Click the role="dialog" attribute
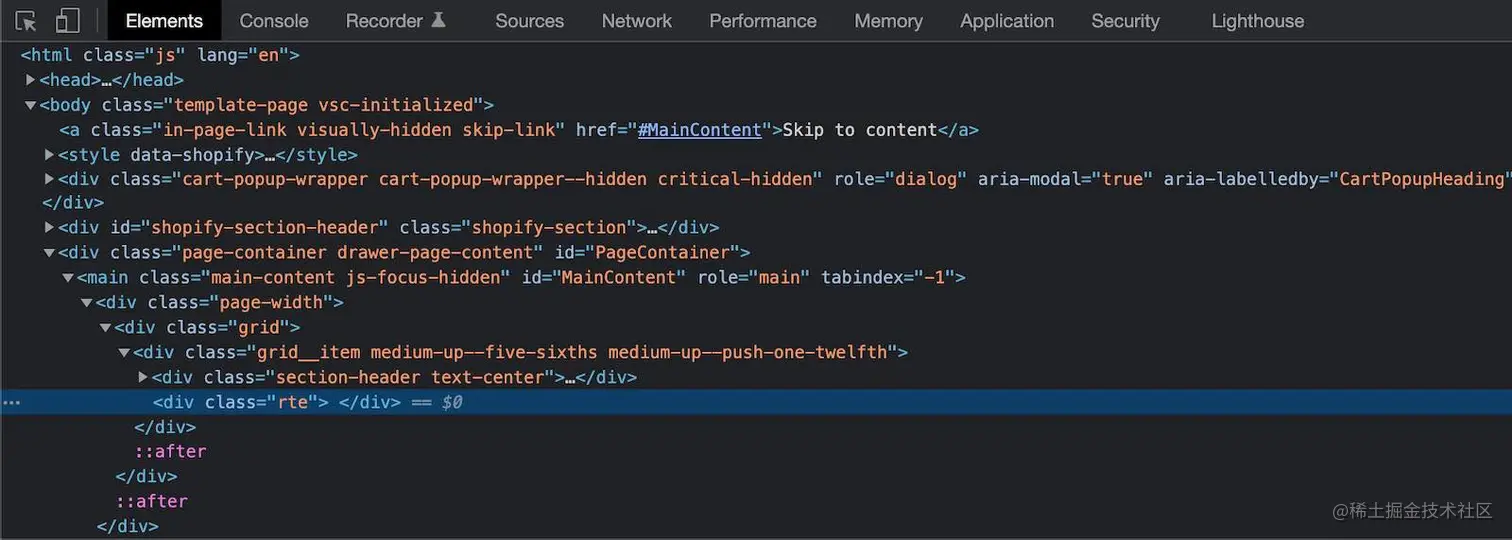 point(899,178)
